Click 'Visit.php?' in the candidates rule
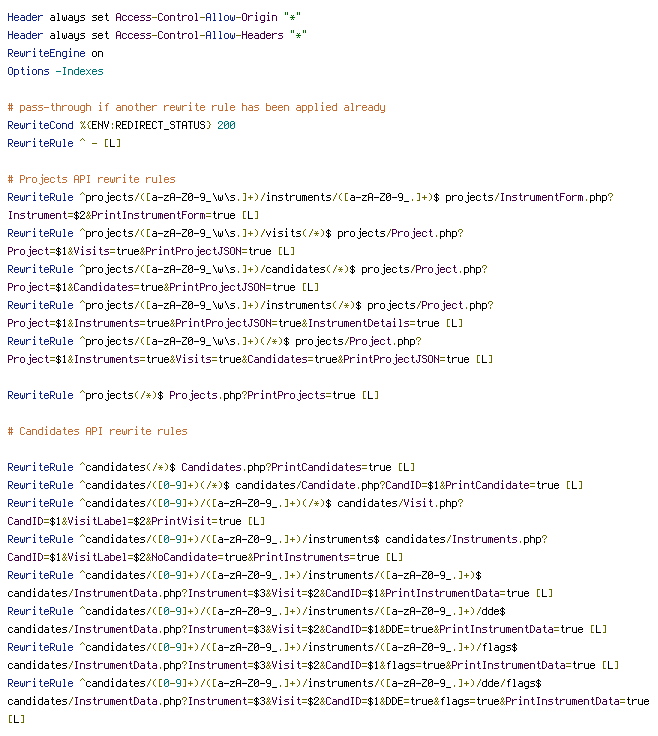 point(433,503)
